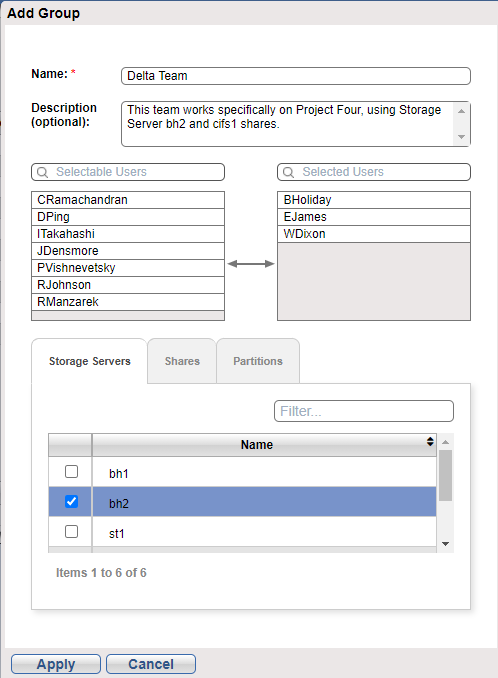The width and height of the screenshot is (498, 678).
Task: Click the Name column sort arrows
Action: click(x=430, y=441)
